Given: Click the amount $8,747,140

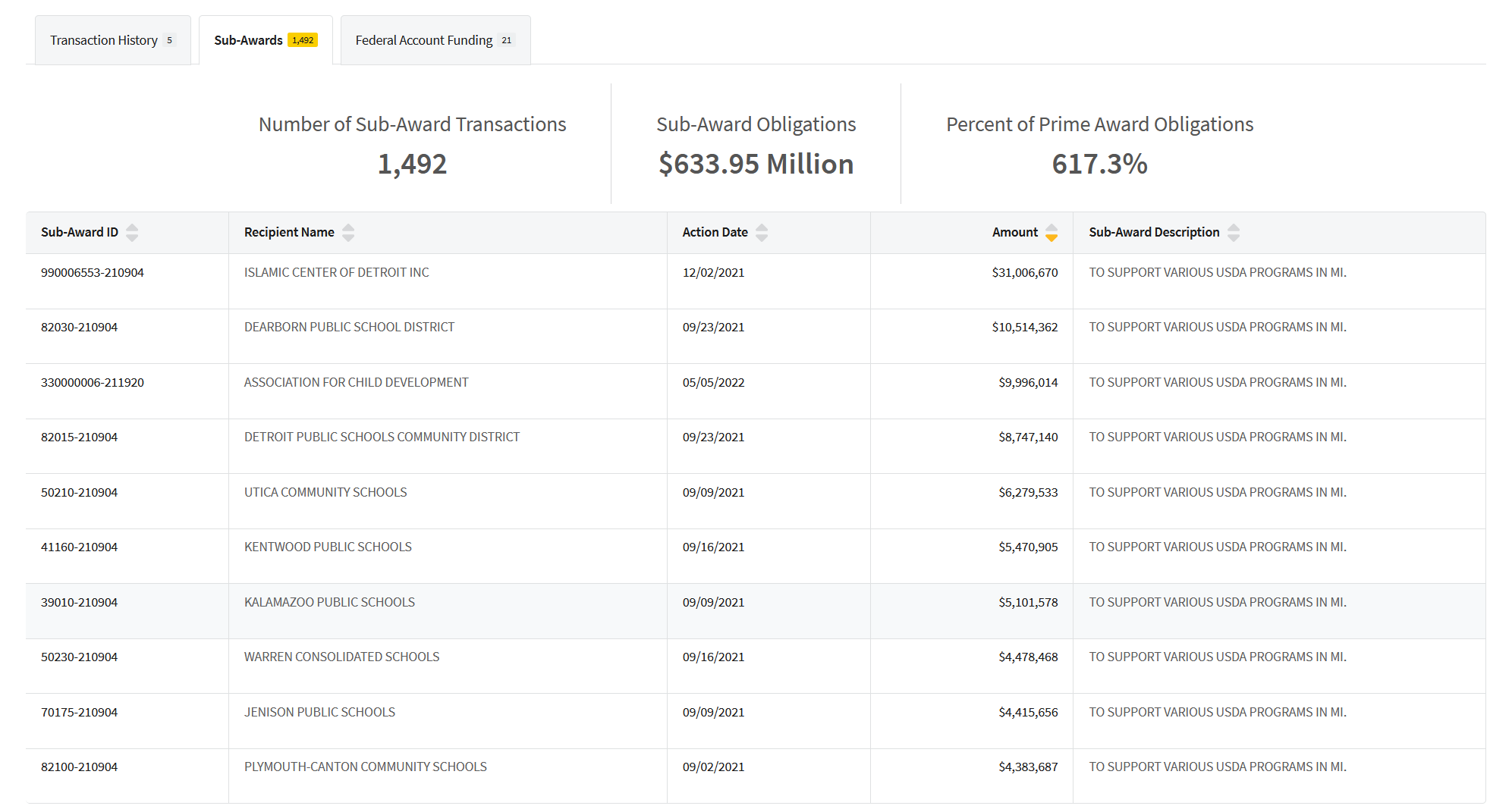Looking at the screenshot, I should [1028, 437].
